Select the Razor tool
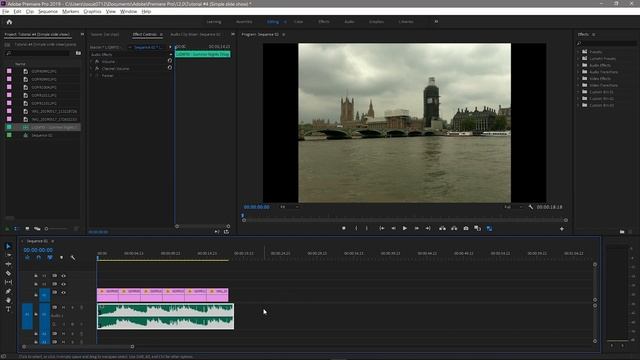Screen dimensions: 640x360 point(8,273)
